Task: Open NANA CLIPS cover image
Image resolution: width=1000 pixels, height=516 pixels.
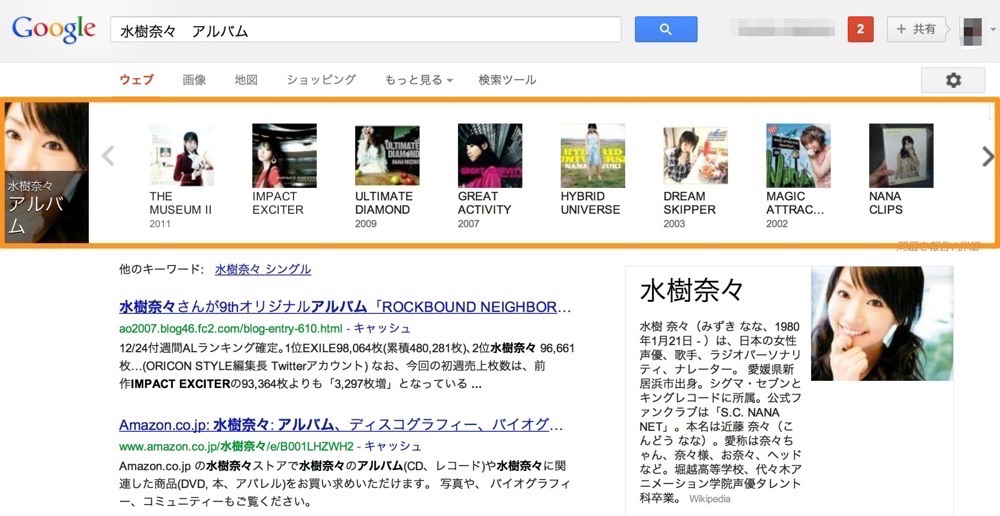Action: click(x=901, y=156)
